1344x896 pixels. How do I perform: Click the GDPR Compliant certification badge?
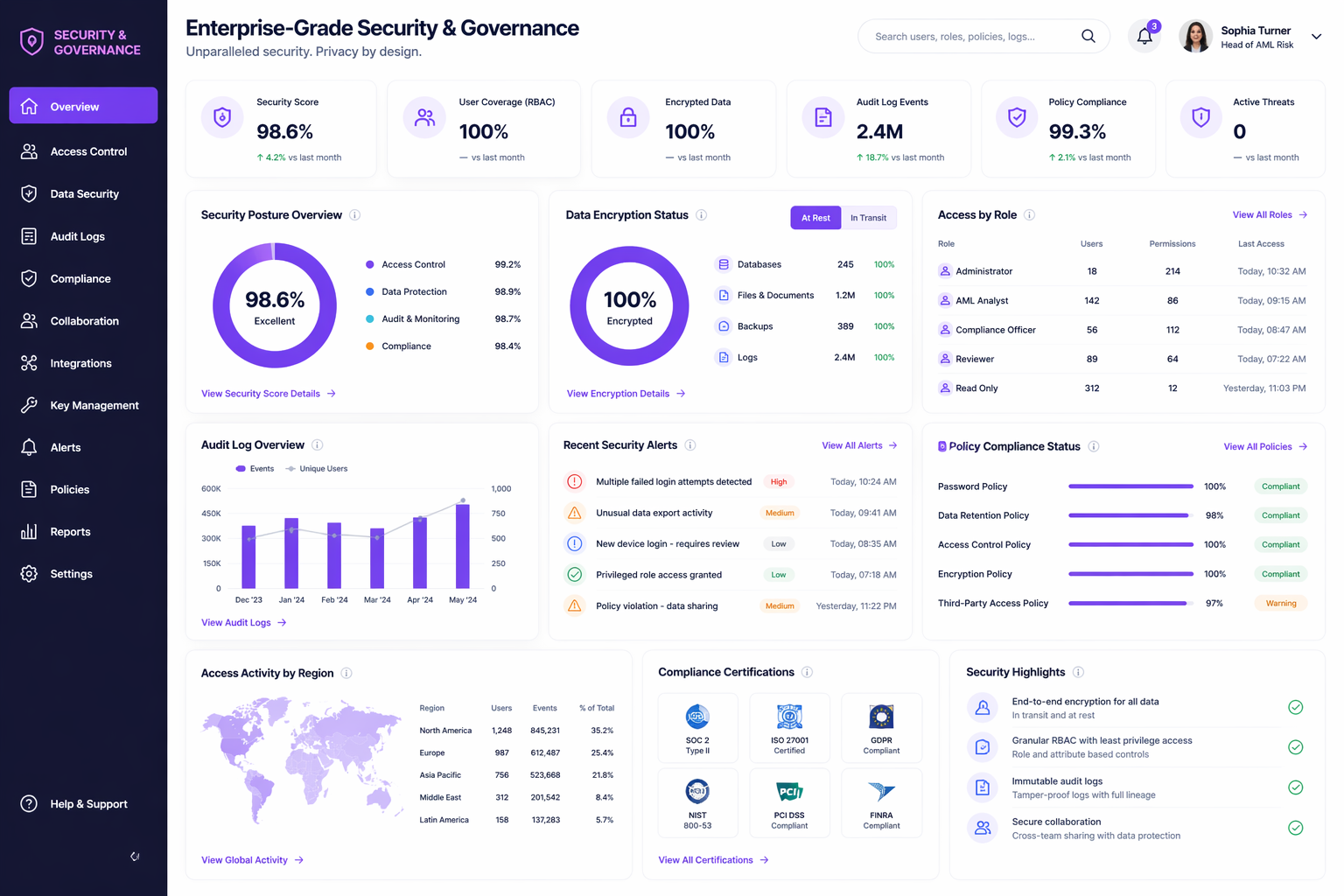[x=881, y=728]
